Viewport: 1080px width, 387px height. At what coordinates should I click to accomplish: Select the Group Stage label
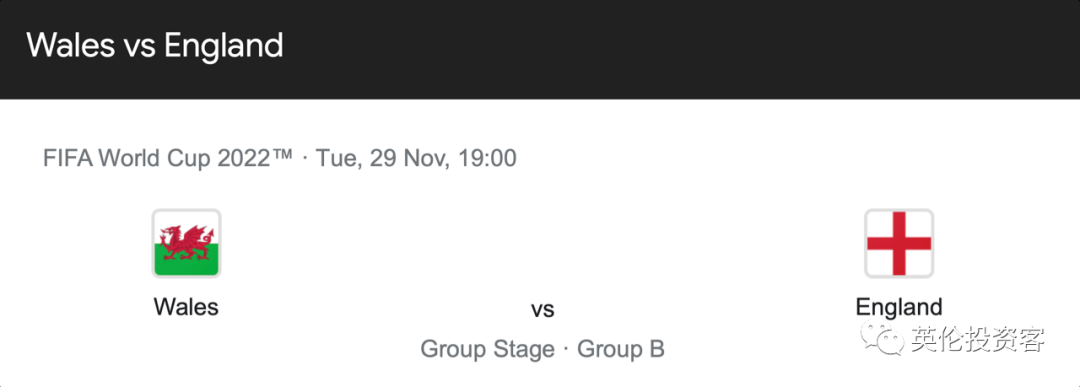[487, 349]
